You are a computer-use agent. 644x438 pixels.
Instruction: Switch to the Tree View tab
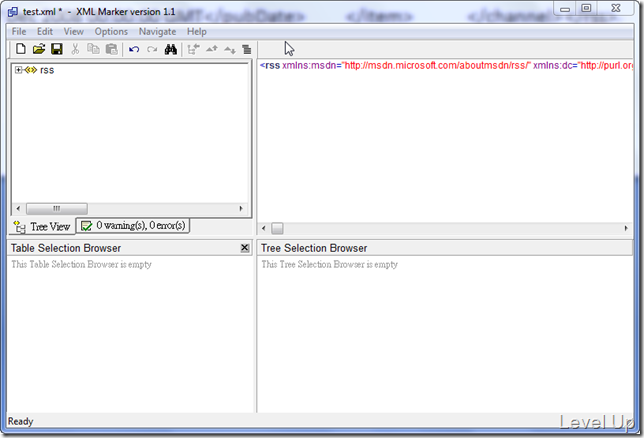(42, 226)
